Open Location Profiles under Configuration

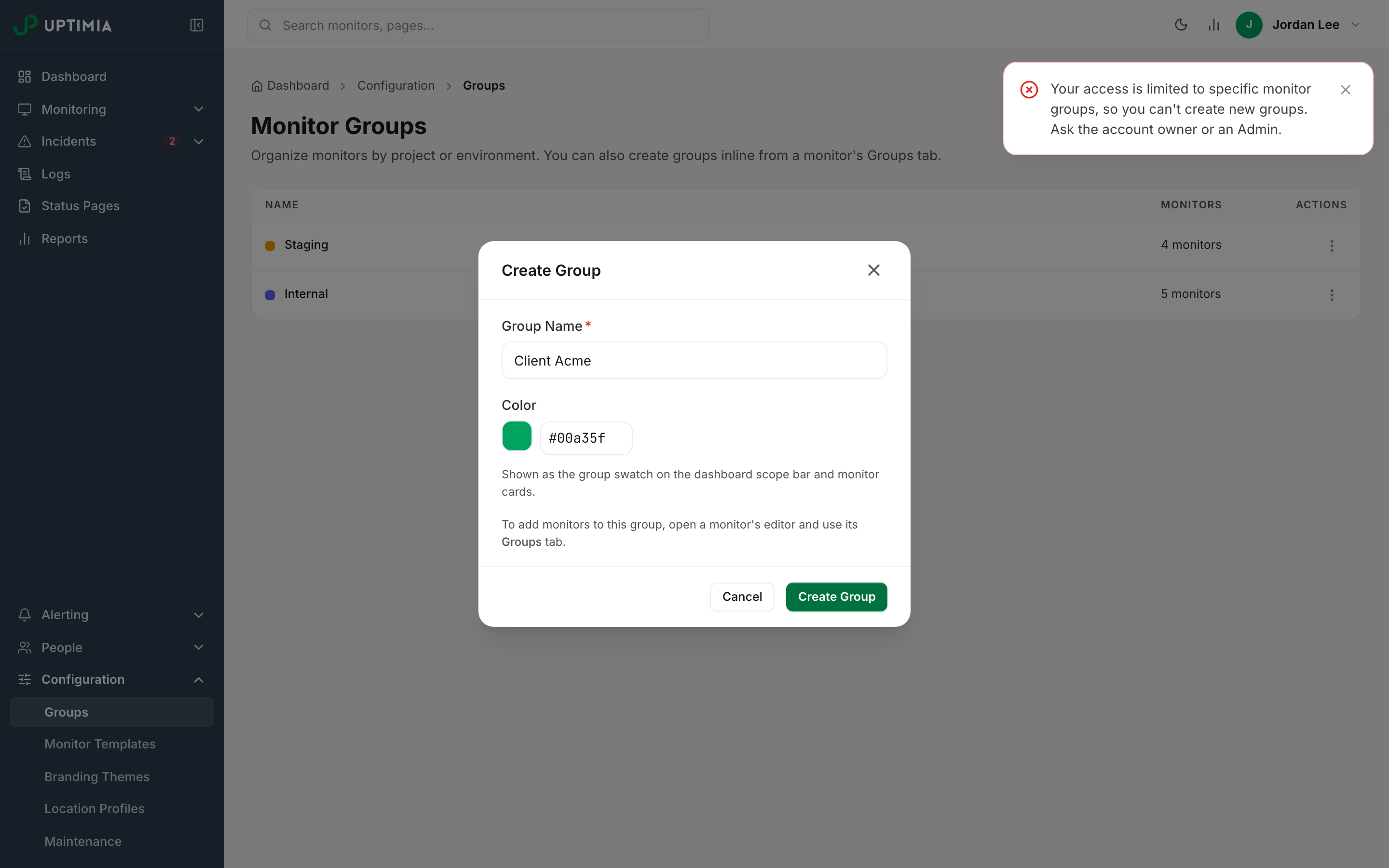tap(112, 808)
